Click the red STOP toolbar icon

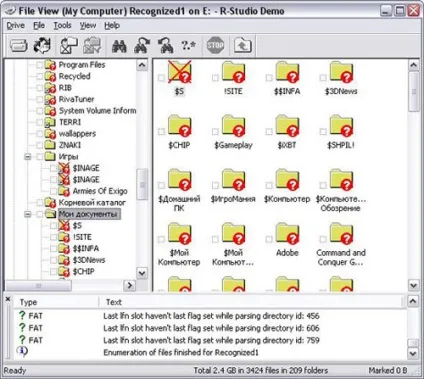click(215, 45)
